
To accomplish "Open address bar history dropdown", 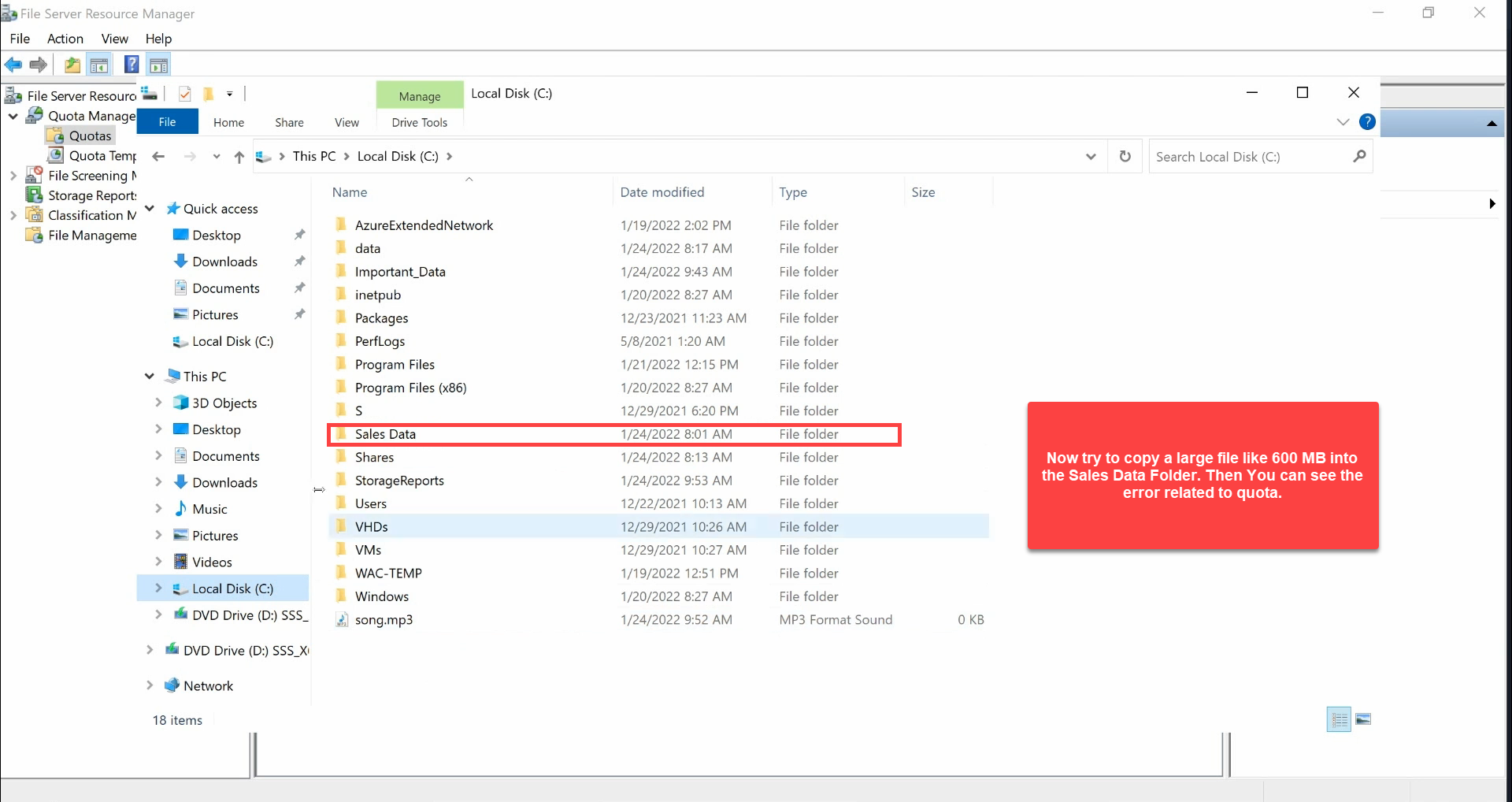I will 1091,156.
